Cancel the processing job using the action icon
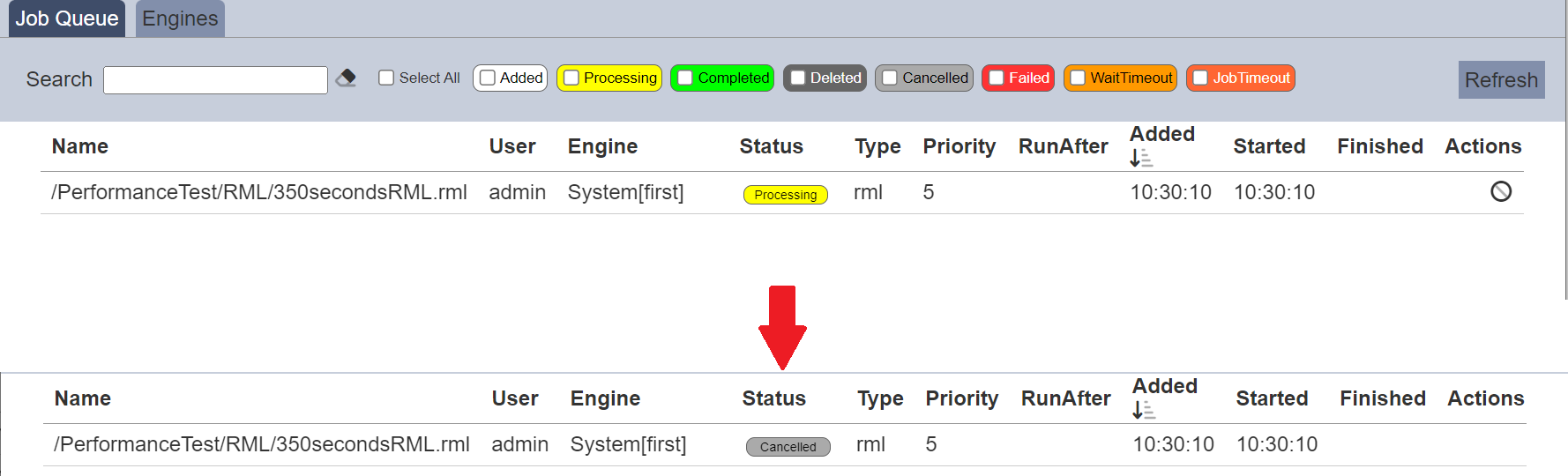This screenshot has width=1568, height=476. pyautogui.click(x=1501, y=191)
